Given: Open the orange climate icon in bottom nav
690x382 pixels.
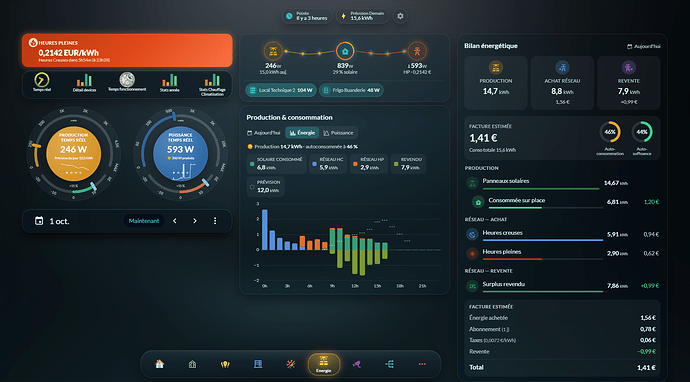Looking at the screenshot, I should point(290,364).
